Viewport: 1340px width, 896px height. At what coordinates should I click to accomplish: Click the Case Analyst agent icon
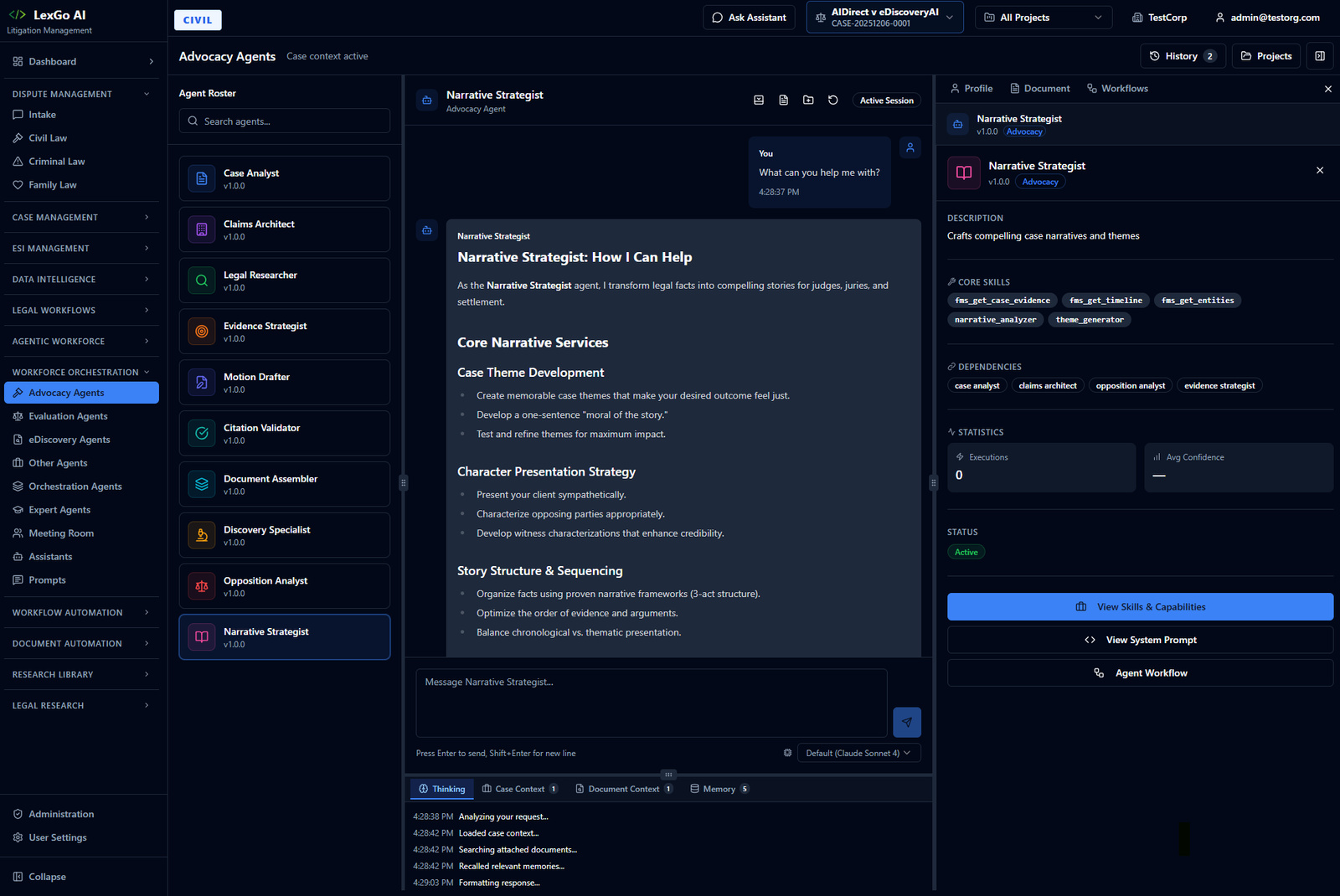click(x=202, y=178)
